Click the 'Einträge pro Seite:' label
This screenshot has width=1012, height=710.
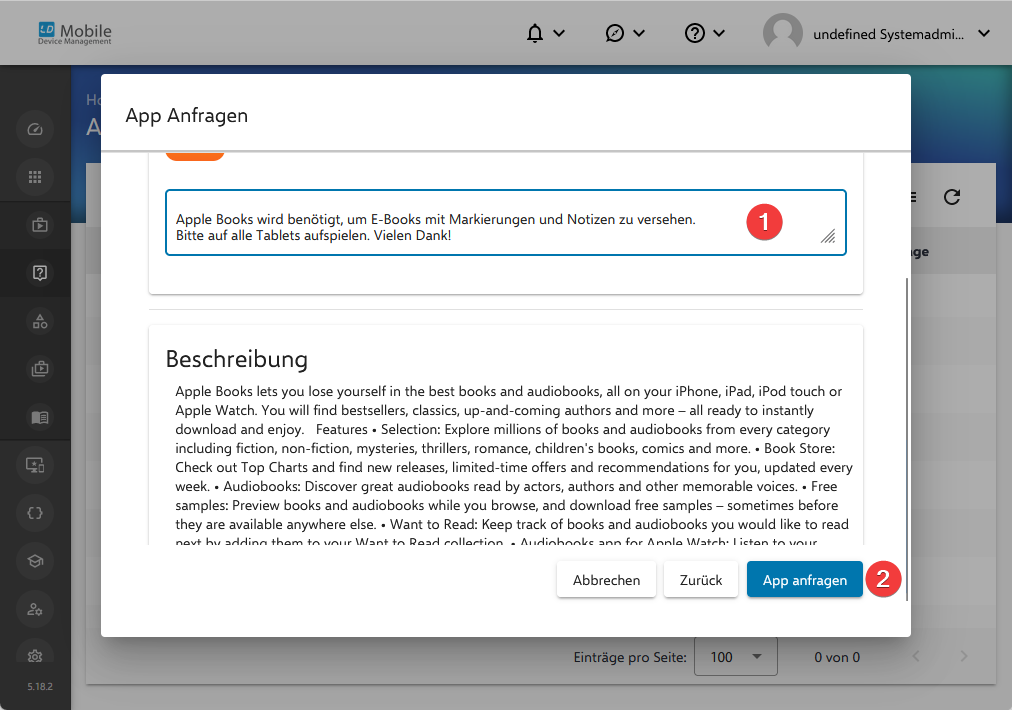click(630, 657)
